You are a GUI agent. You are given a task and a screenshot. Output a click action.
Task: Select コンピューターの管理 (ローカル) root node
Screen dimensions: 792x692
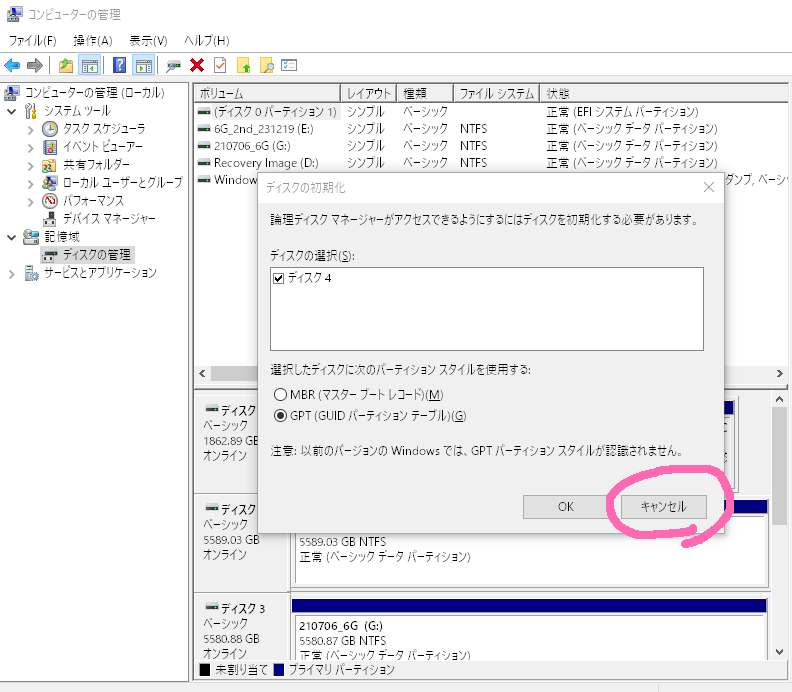click(95, 92)
